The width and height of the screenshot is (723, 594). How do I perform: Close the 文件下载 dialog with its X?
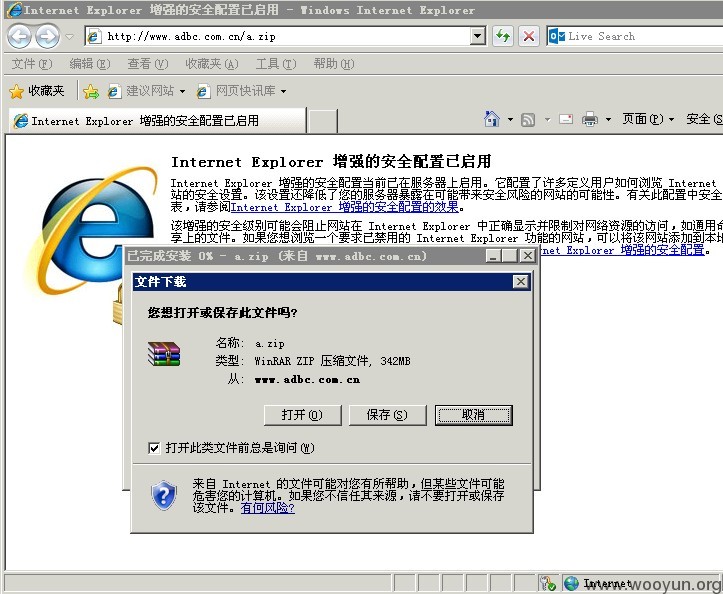point(521,282)
